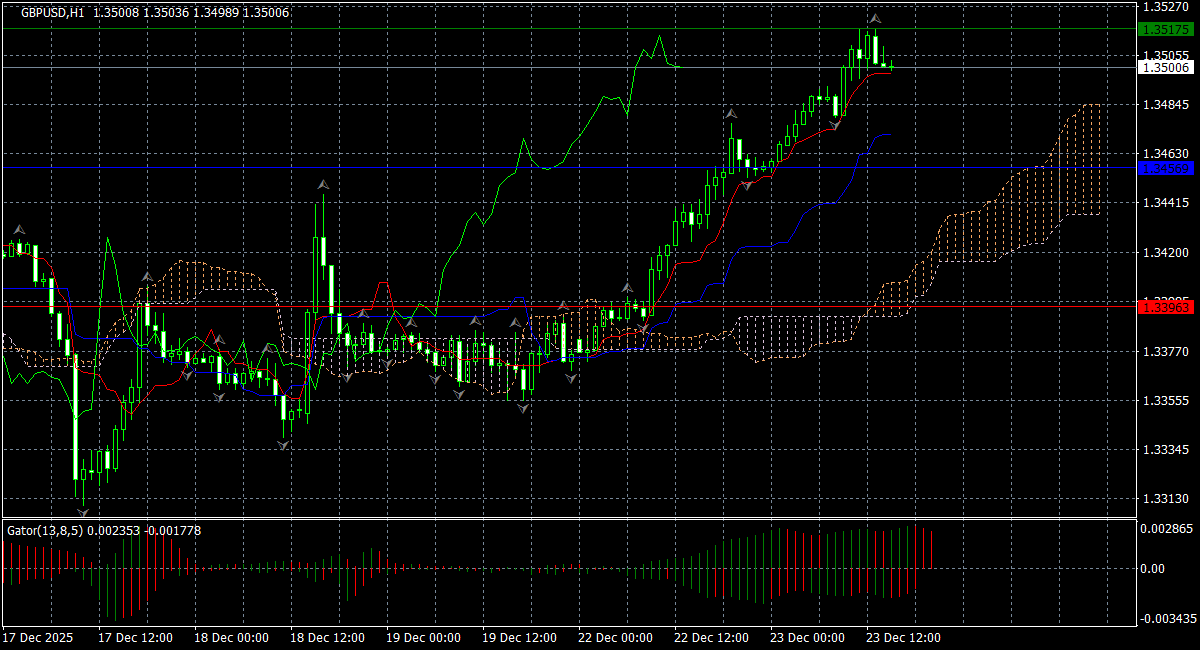Click the down fractal arrow below the 17 Dec lowest candle

[x=83, y=512]
